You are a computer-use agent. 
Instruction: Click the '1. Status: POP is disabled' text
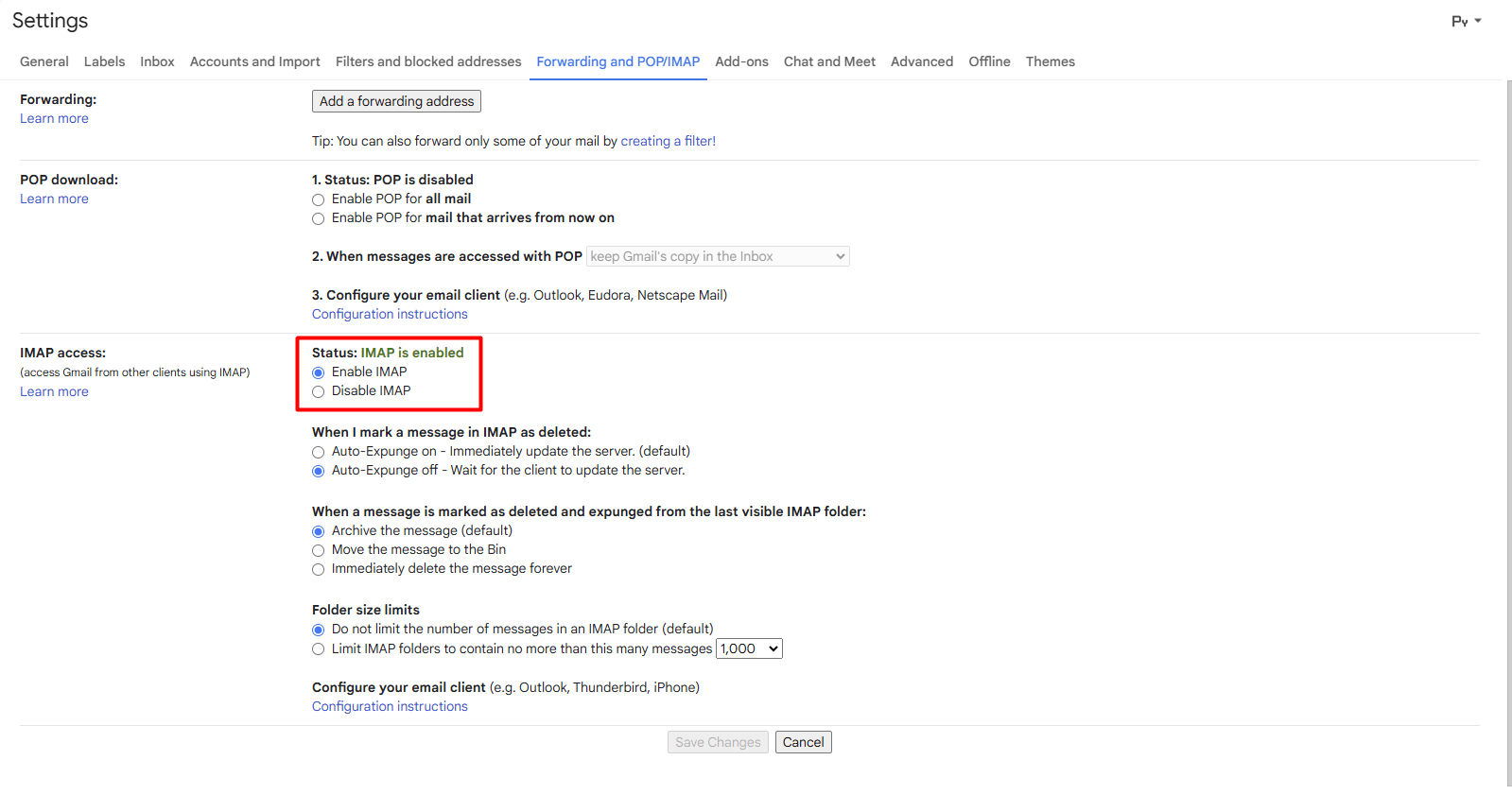pyautogui.click(x=392, y=180)
